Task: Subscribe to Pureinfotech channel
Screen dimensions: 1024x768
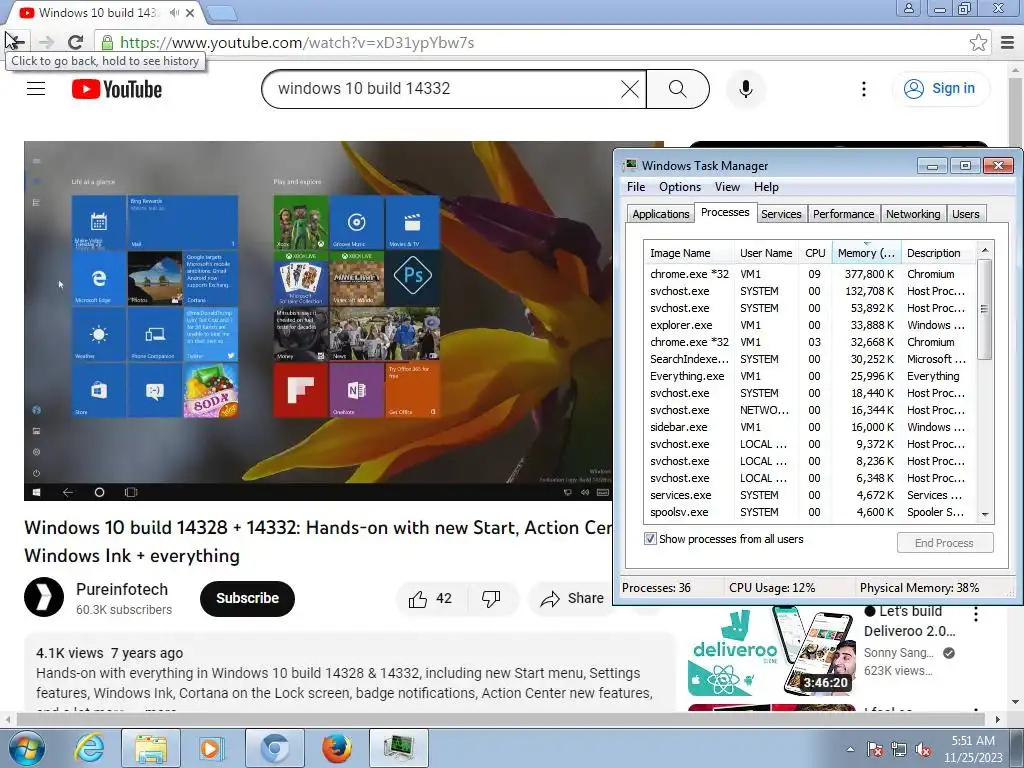Action: 248,598
